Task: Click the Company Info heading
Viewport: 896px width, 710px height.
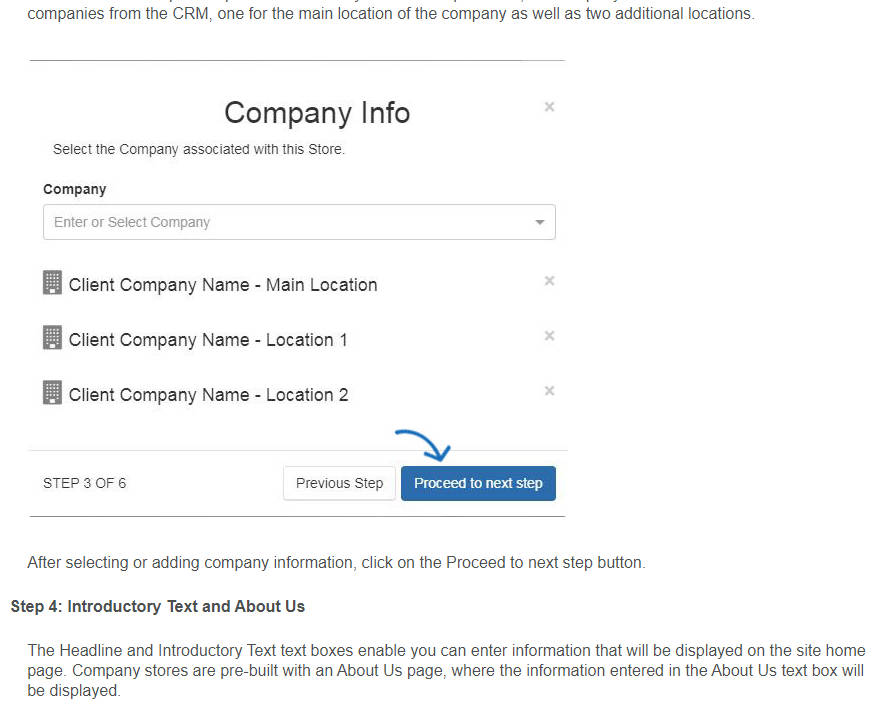Action: (x=317, y=113)
